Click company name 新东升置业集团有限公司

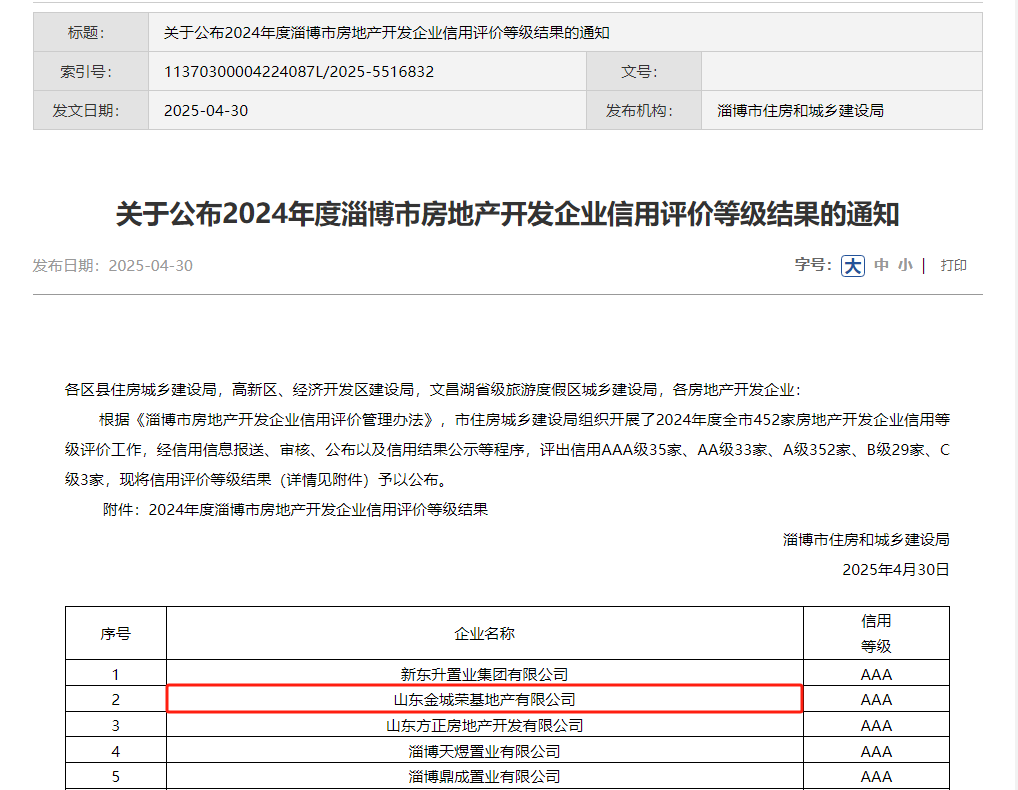coord(484,674)
